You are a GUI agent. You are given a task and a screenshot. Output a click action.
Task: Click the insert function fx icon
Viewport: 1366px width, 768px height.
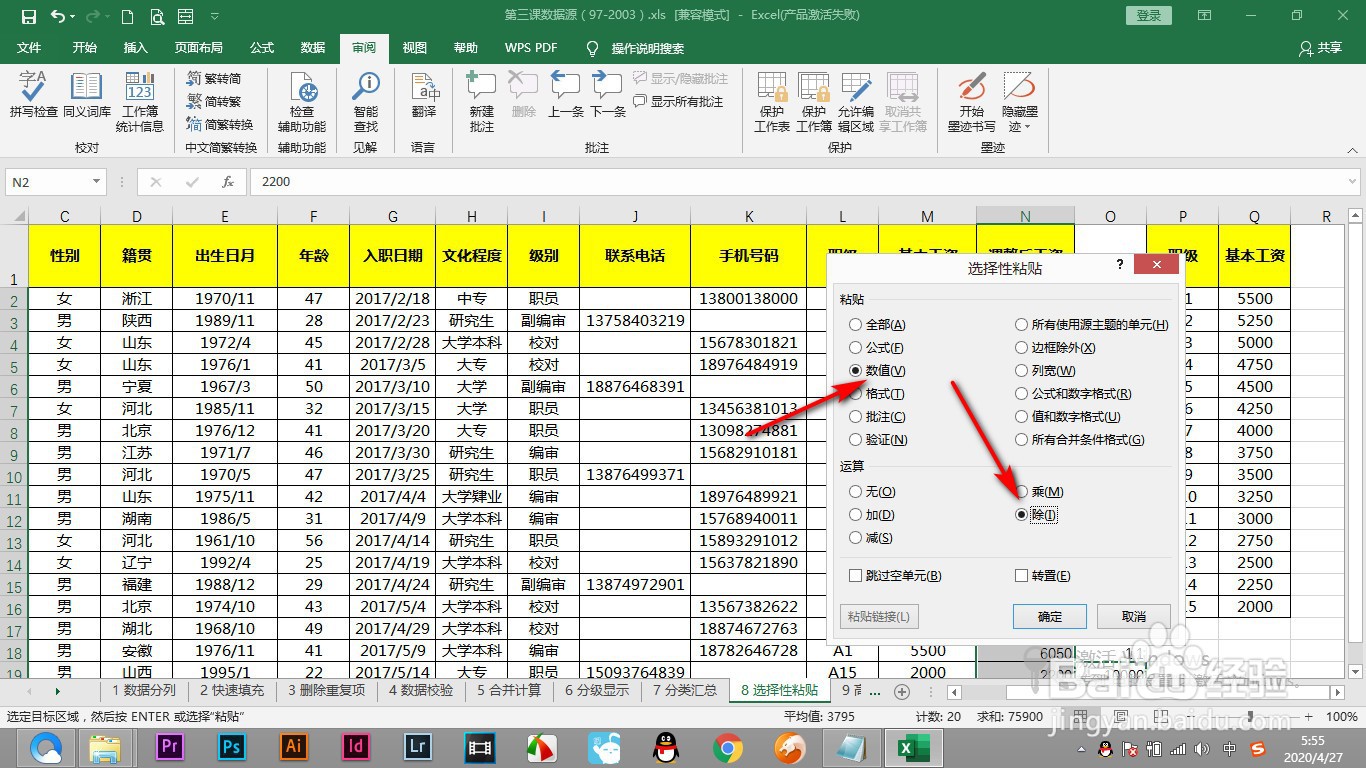tap(228, 182)
